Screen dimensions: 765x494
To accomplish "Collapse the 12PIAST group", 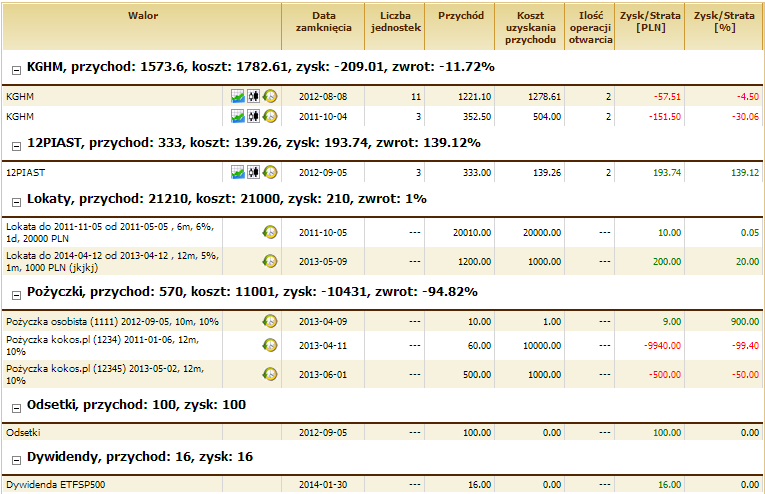I will [17, 146].
